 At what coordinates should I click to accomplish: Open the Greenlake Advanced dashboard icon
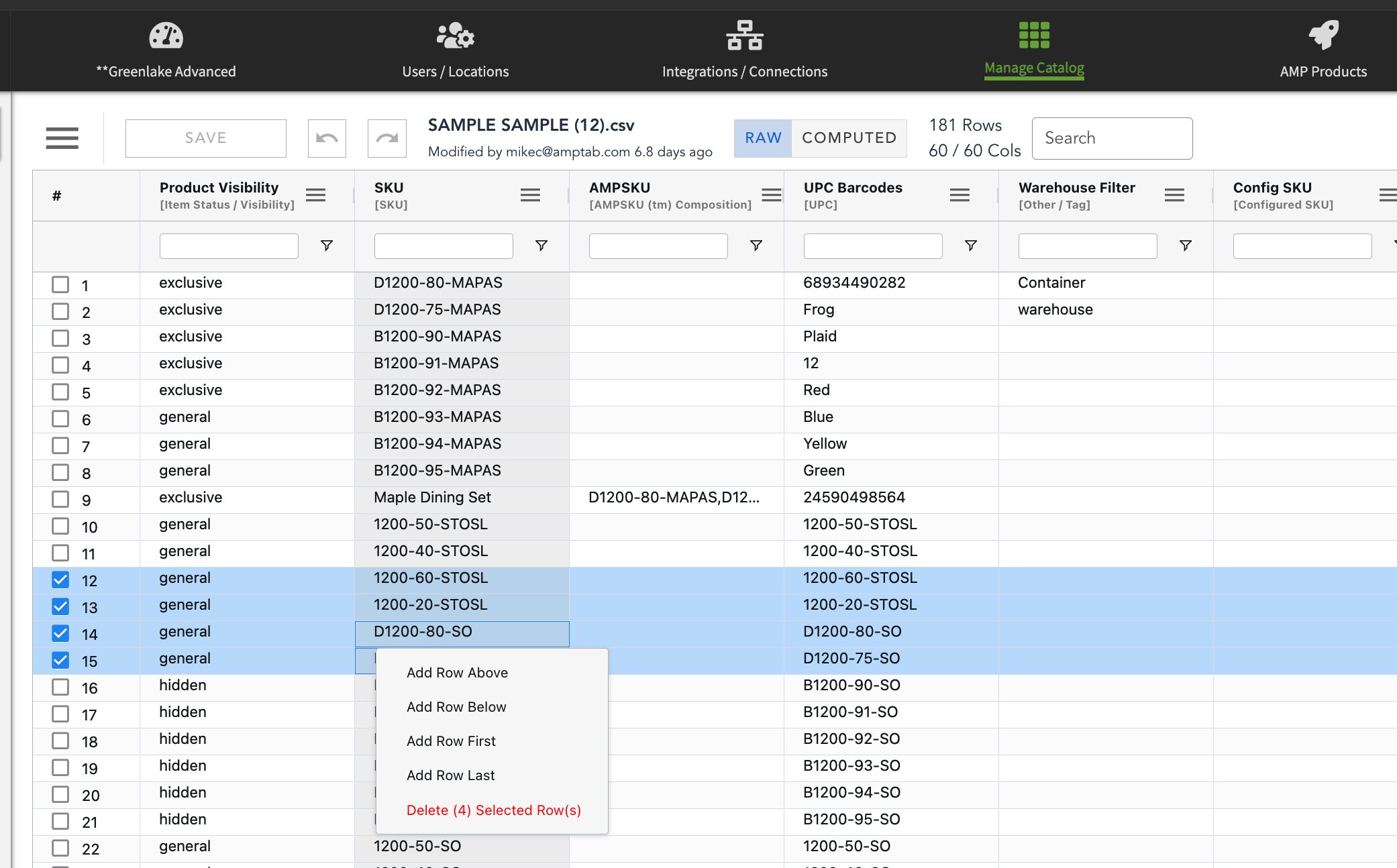coord(166,36)
